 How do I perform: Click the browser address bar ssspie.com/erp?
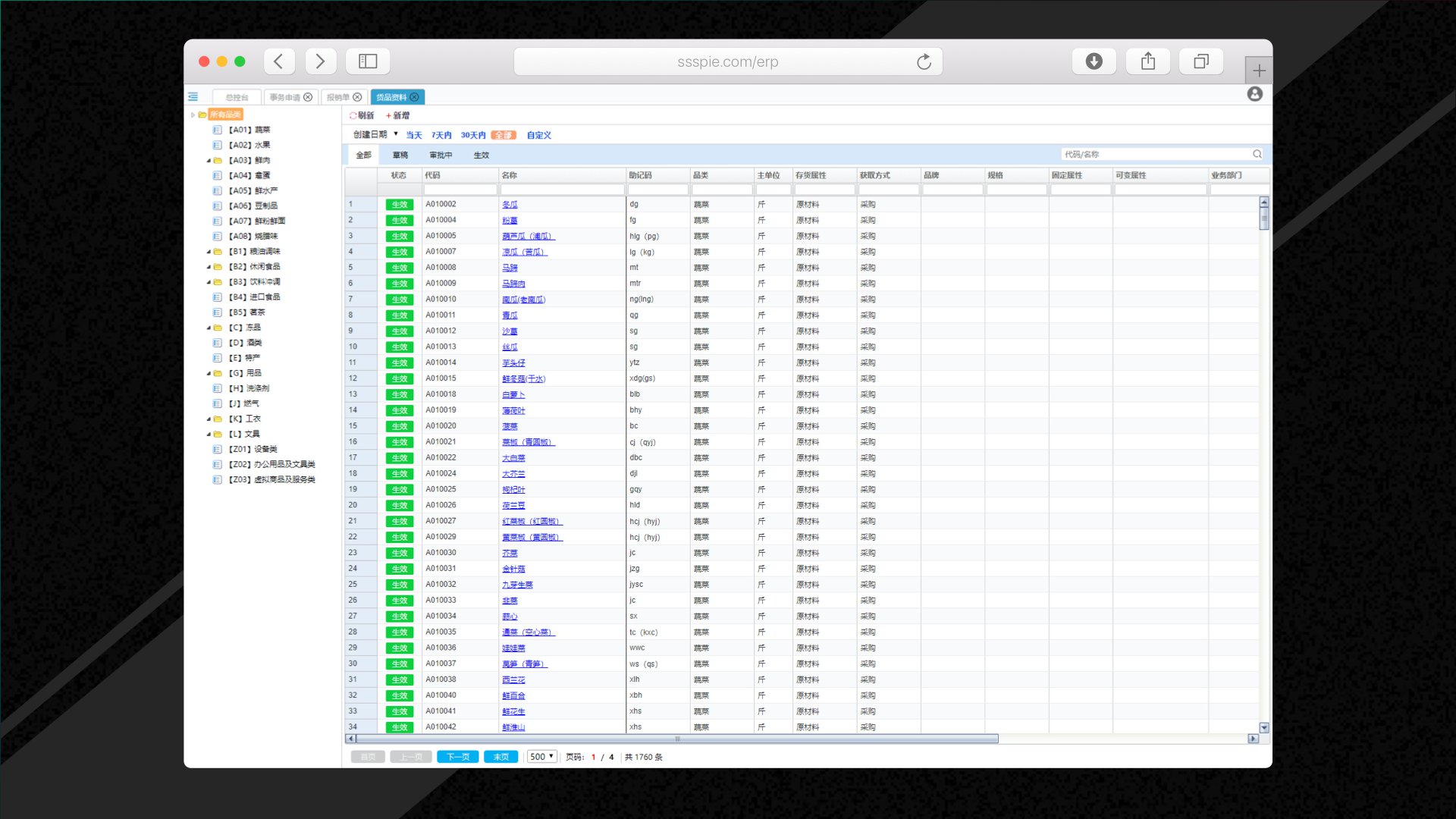(728, 61)
